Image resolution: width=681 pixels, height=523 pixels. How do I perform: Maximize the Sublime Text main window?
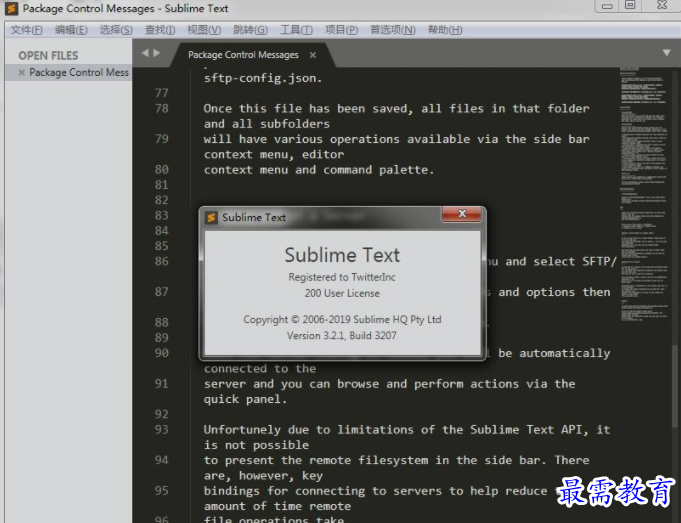click(x=630, y=5)
